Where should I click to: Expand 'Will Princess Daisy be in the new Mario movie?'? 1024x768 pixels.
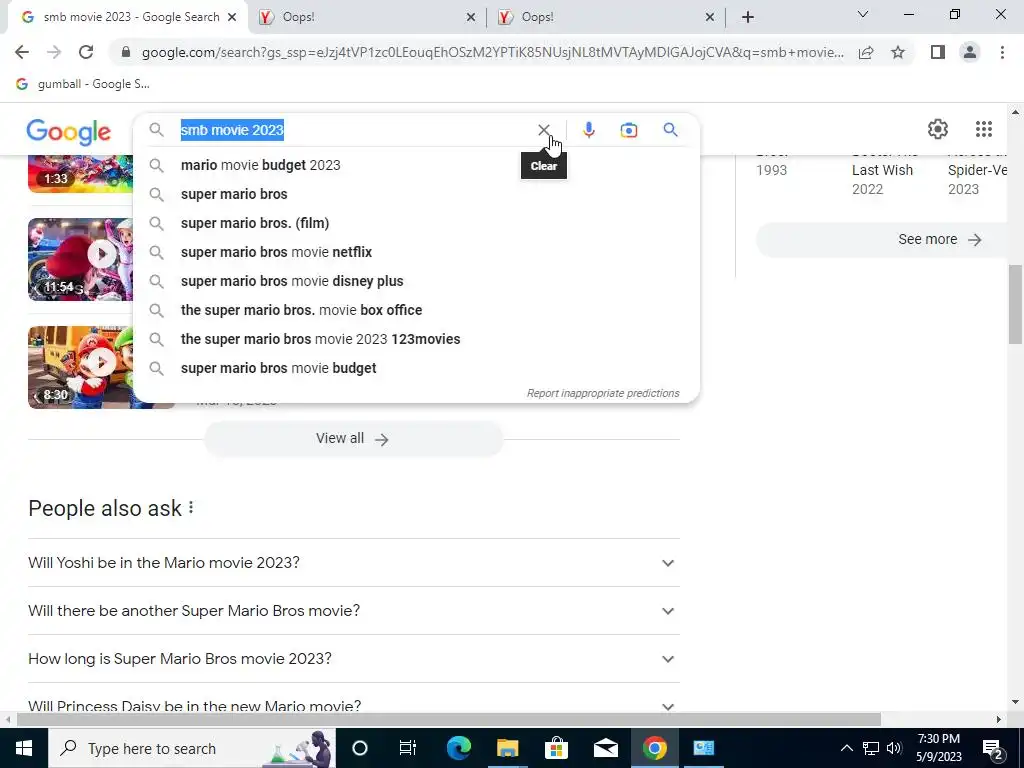[x=354, y=705]
